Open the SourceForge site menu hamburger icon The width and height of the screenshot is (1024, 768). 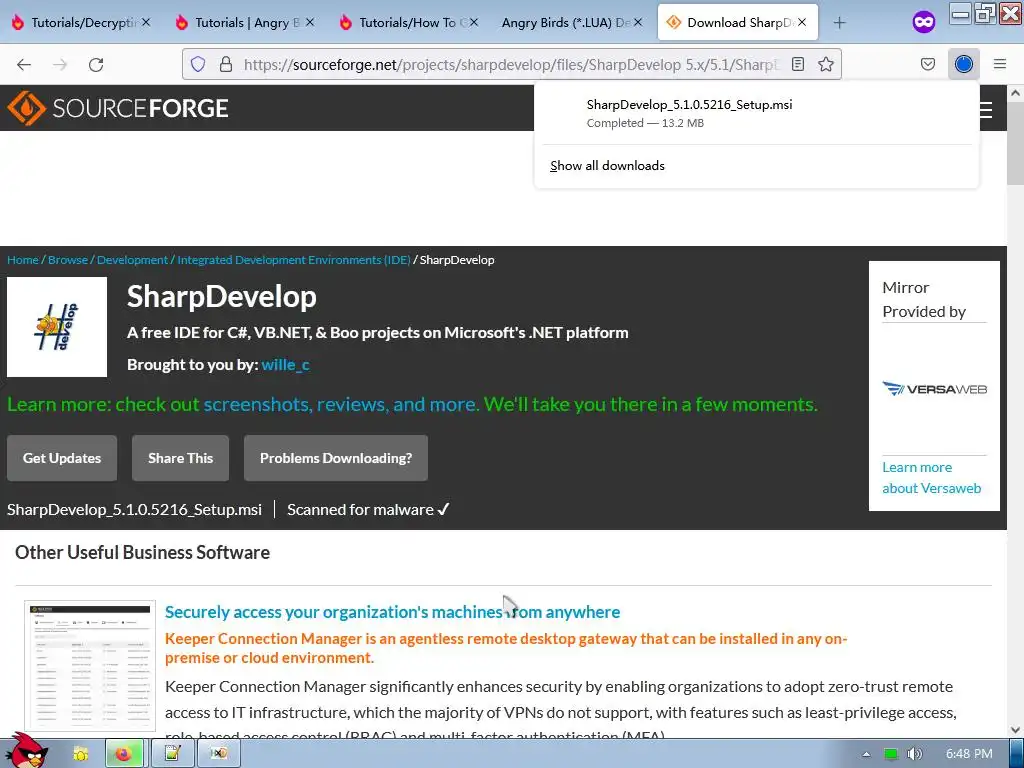(987, 109)
